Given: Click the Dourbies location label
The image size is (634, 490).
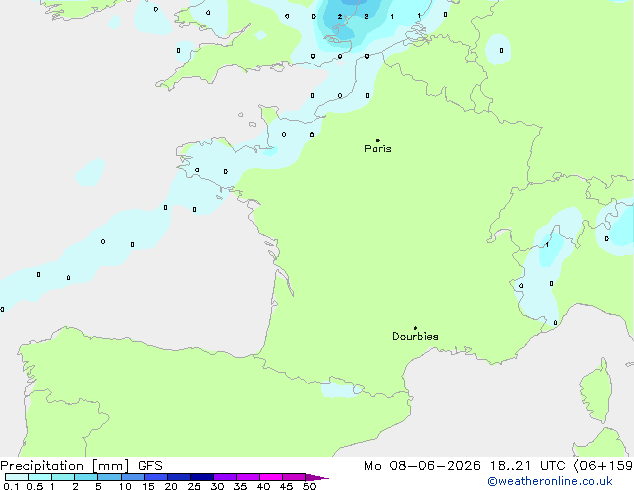Looking at the screenshot, I should 415,336.
